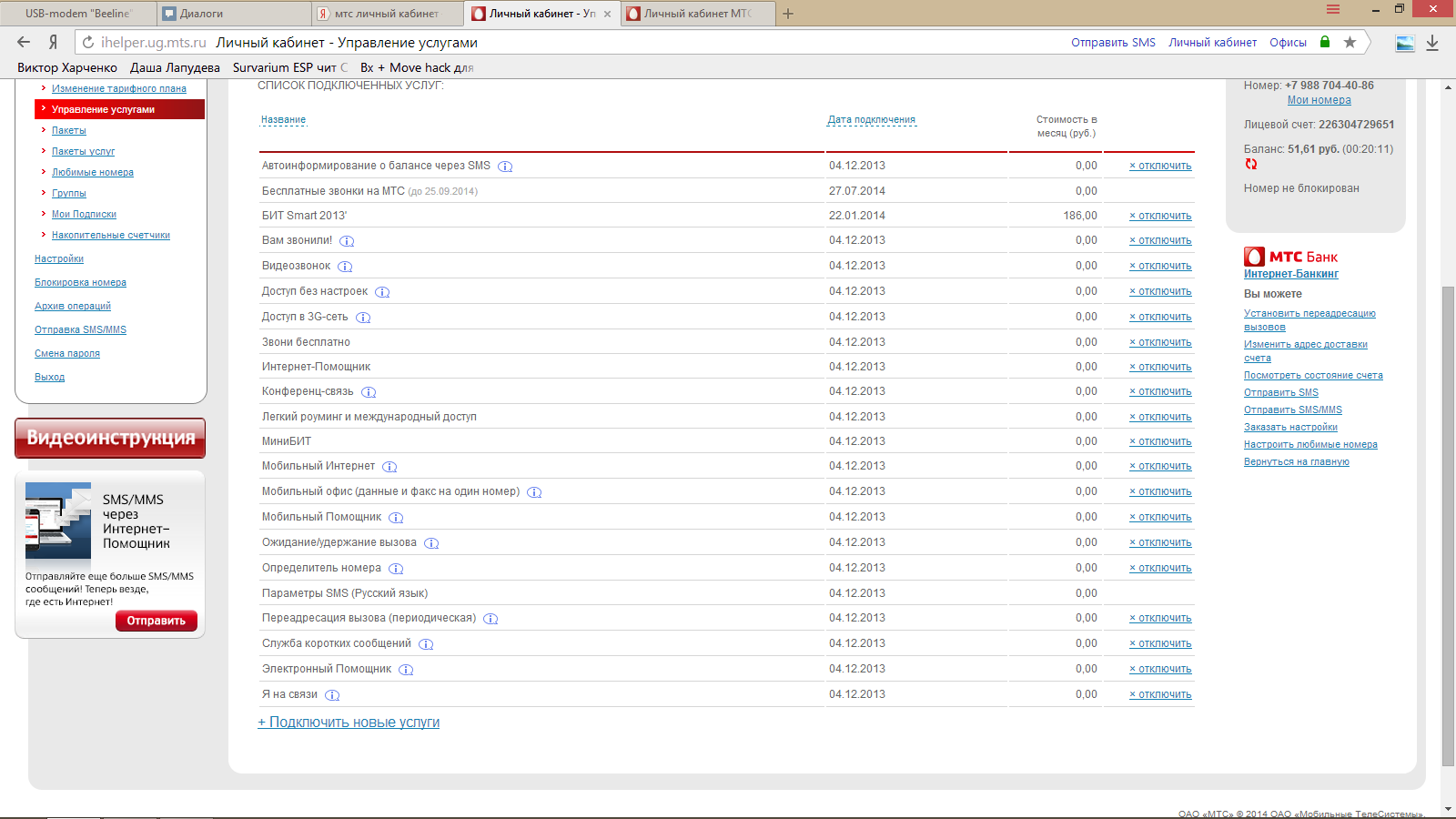Open browser downloads arrow icon
The height and width of the screenshot is (819, 1456).
[1431, 43]
